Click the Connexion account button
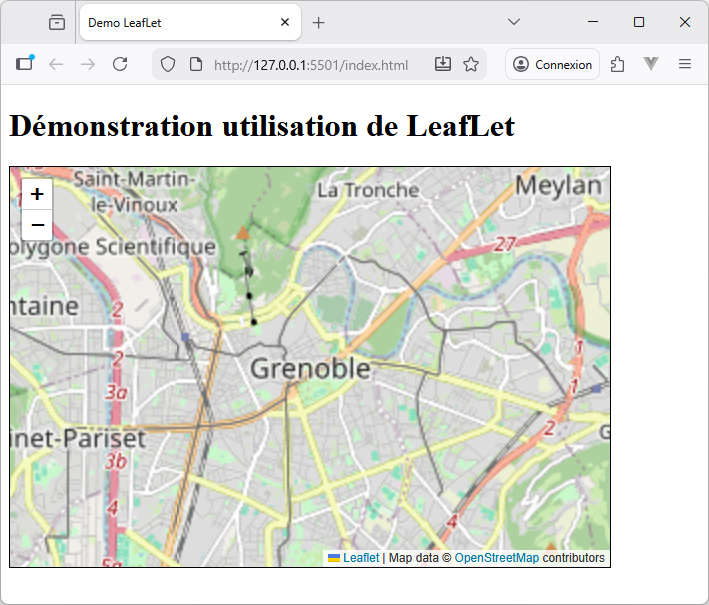This screenshot has height=605, width=709. (x=552, y=64)
